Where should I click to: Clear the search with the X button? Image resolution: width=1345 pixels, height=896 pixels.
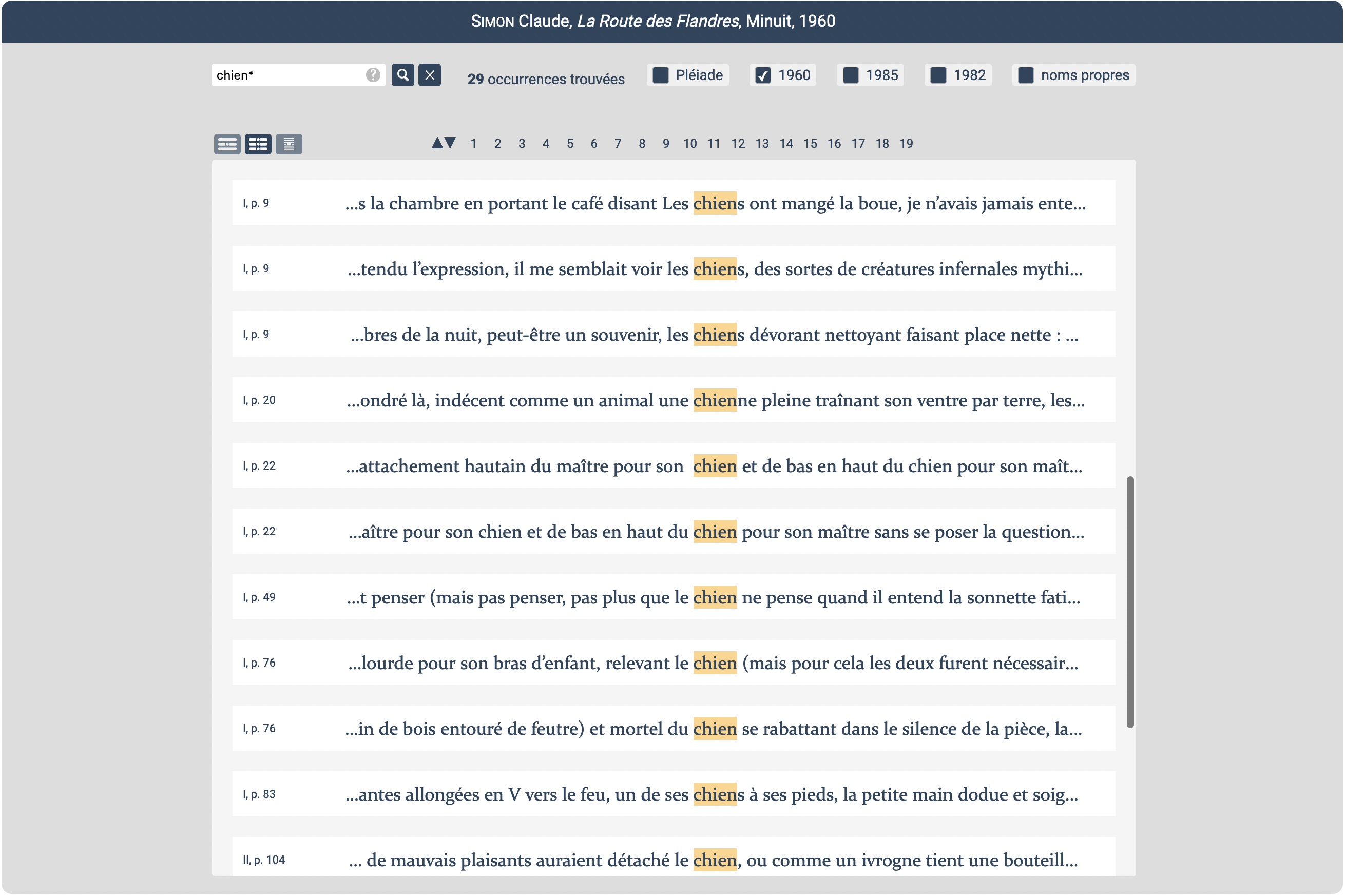tap(429, 75)
